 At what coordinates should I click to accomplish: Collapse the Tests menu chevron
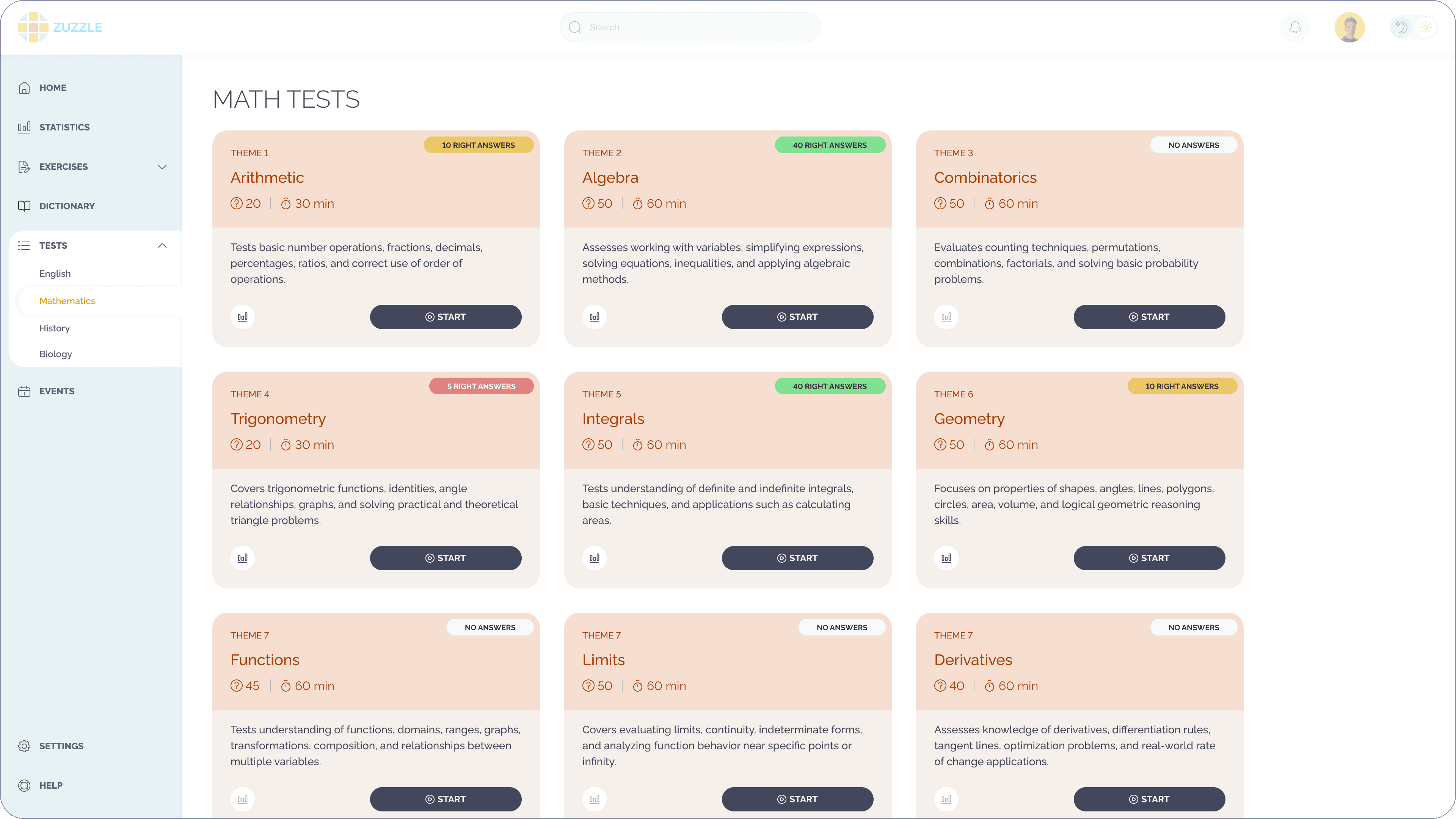pos(162,245)
